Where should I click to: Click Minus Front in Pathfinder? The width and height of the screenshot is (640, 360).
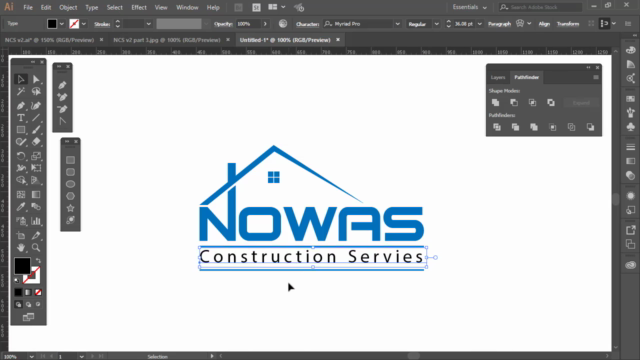[x=514, y=102]
